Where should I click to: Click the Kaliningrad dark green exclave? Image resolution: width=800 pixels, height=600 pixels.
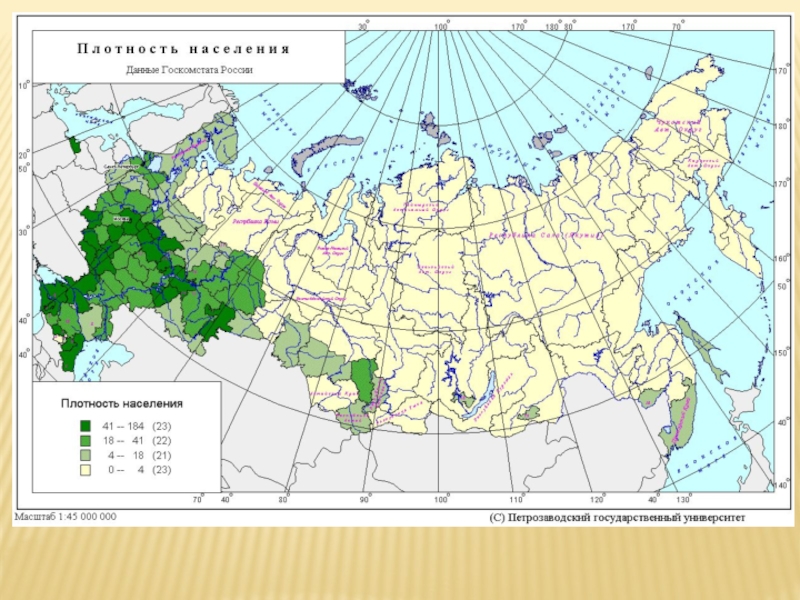click(x=74, y=144)
